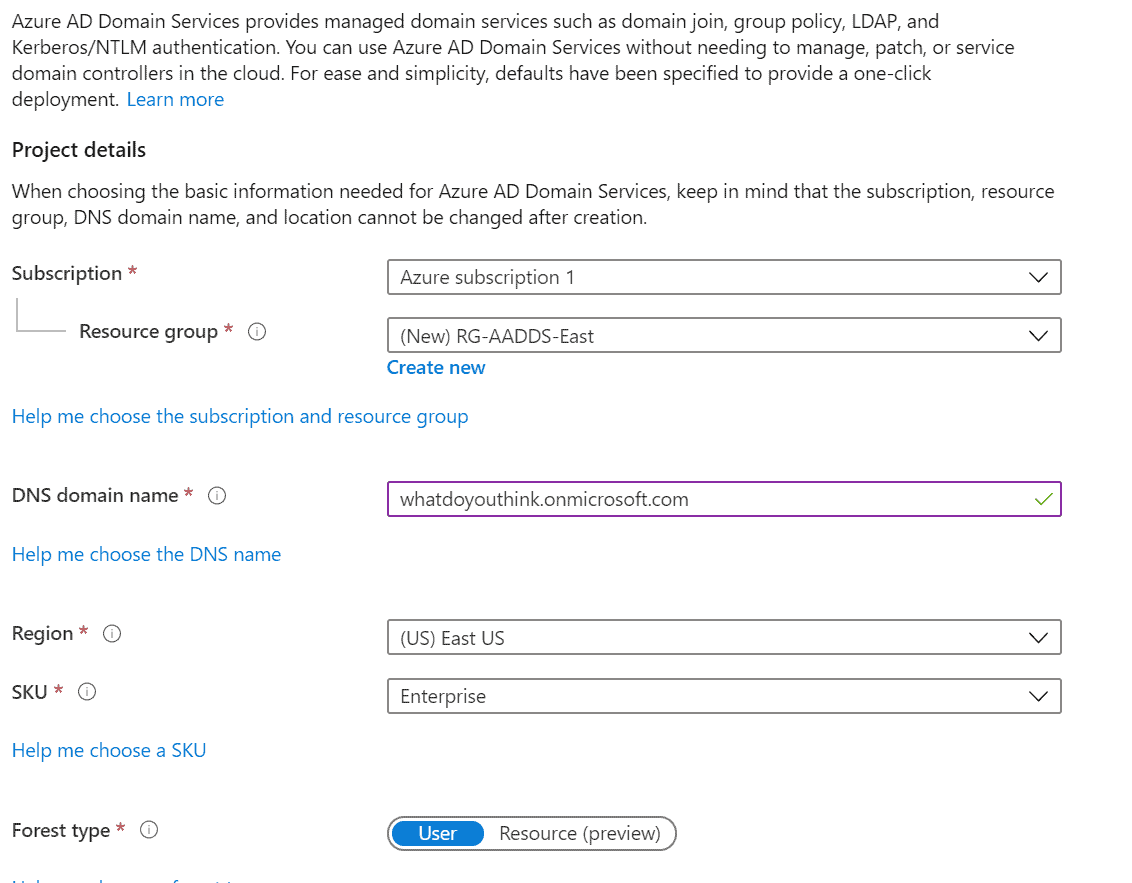The height and width of the screenshot is (883, 1132).
Task: Click the Forest type label
Action: (61, 830)
